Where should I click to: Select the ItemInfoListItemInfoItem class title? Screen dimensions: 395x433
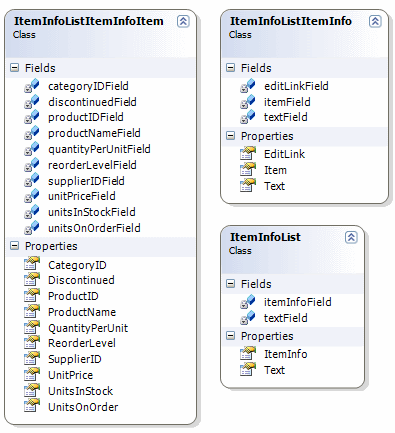(89, 21)
